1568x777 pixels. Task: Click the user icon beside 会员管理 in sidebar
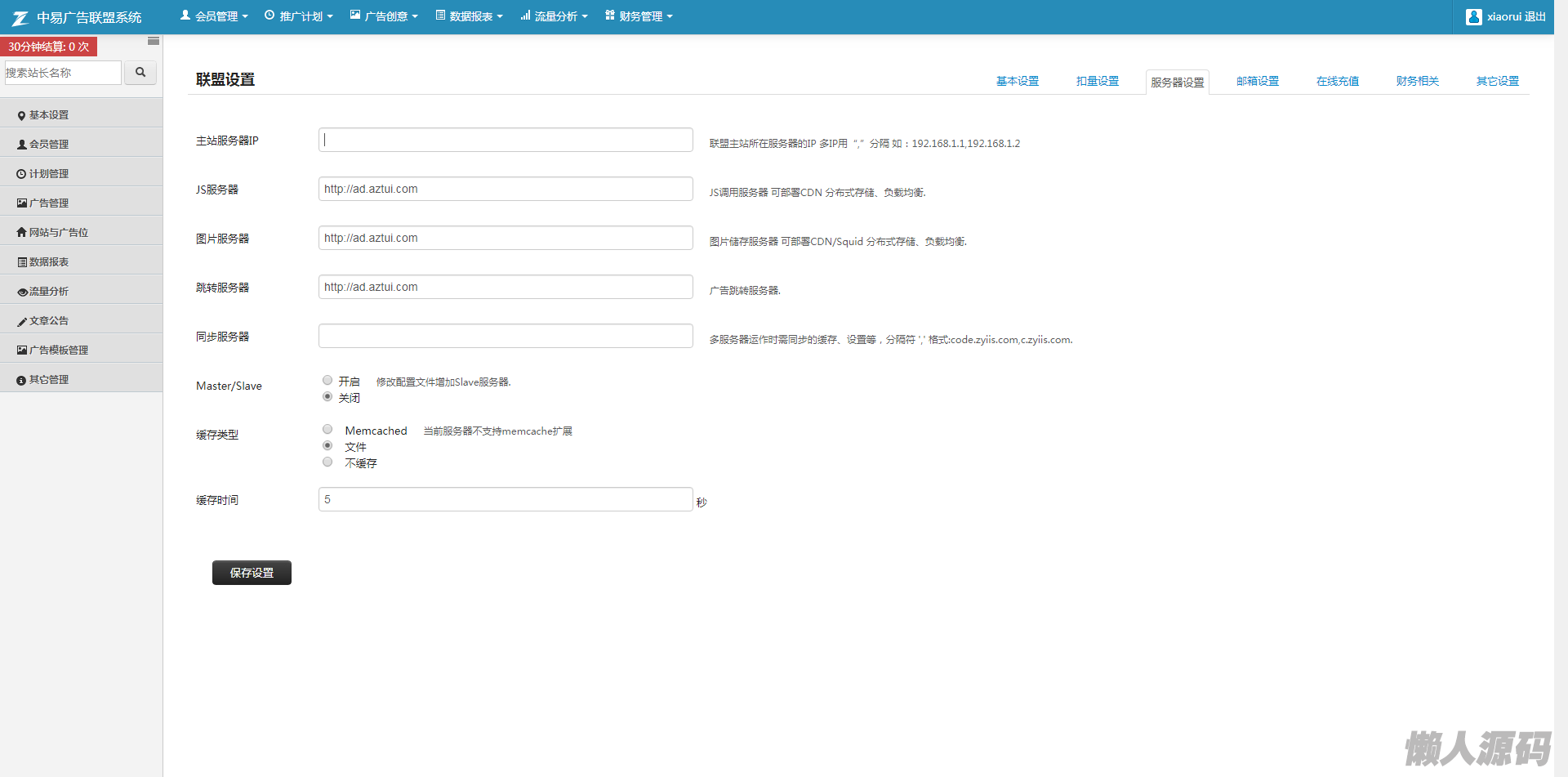click(x=22, y=145)
